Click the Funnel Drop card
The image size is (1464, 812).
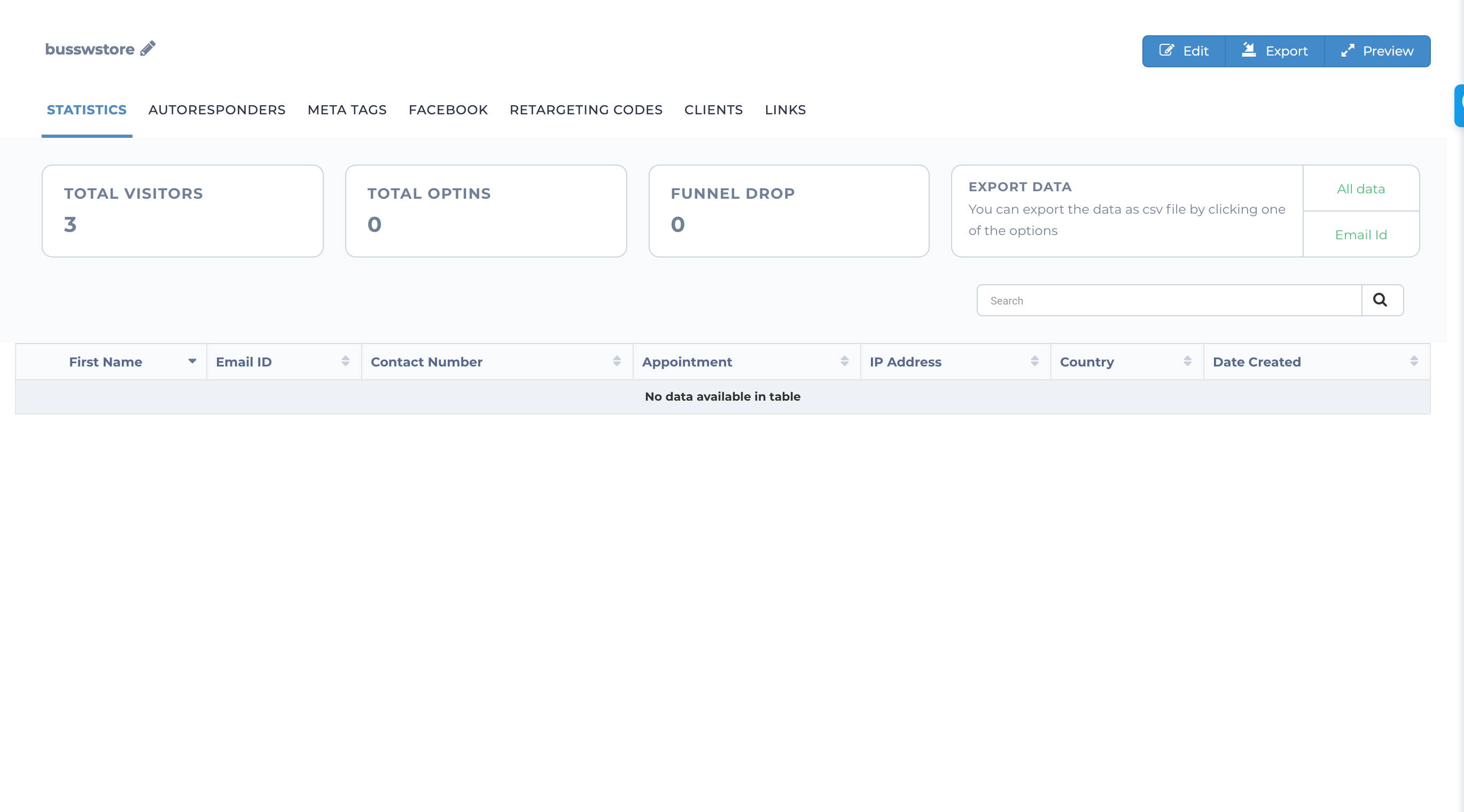pos(789,211)
